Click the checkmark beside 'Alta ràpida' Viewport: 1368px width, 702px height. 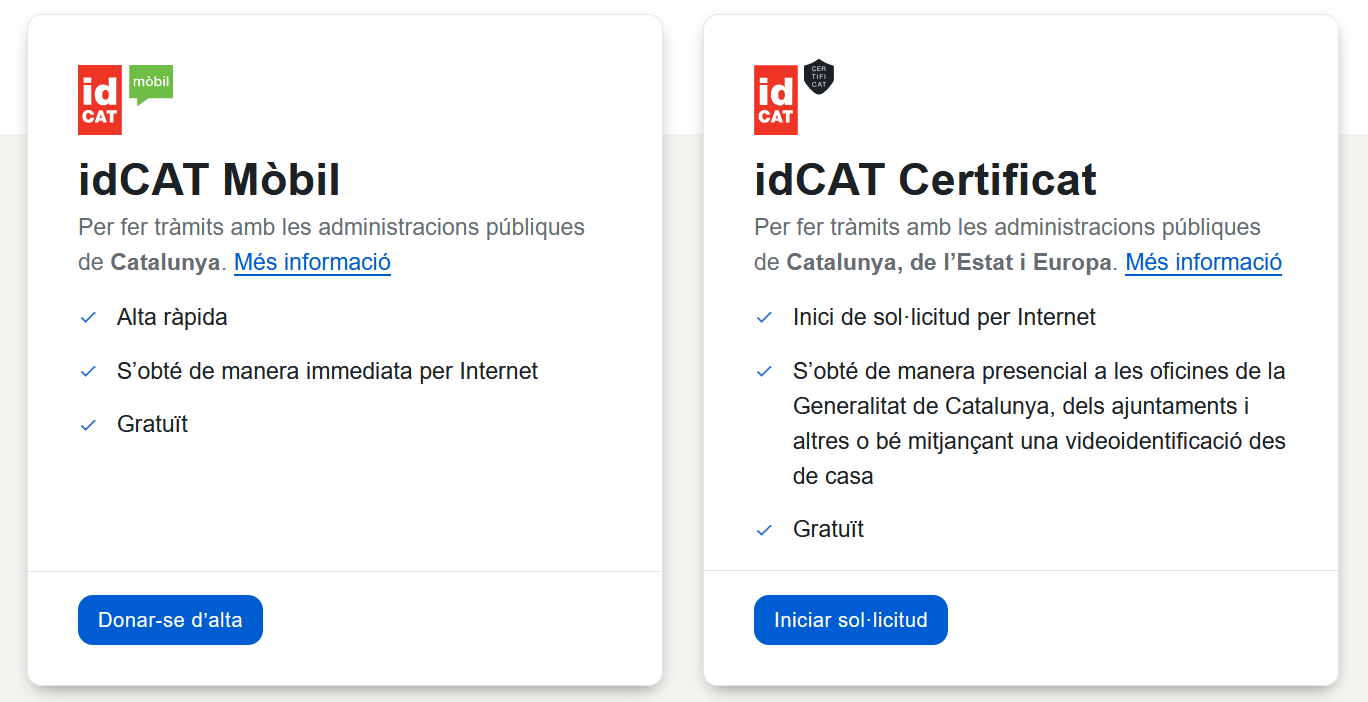[x=88, y=318]
